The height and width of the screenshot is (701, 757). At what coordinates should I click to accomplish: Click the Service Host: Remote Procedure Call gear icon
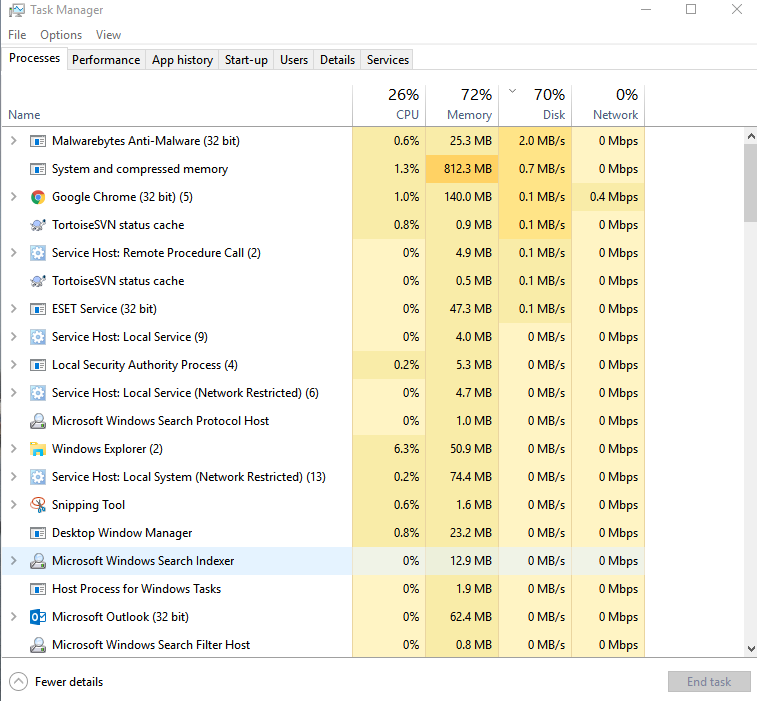click(38, 253)
